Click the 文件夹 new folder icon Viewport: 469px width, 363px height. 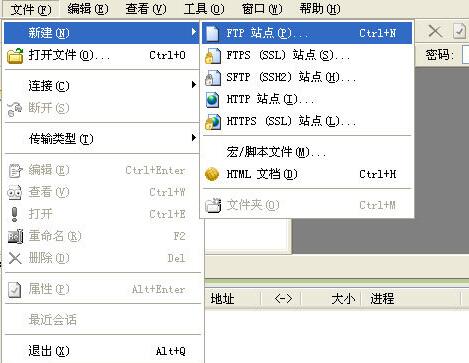click(213, 205)
